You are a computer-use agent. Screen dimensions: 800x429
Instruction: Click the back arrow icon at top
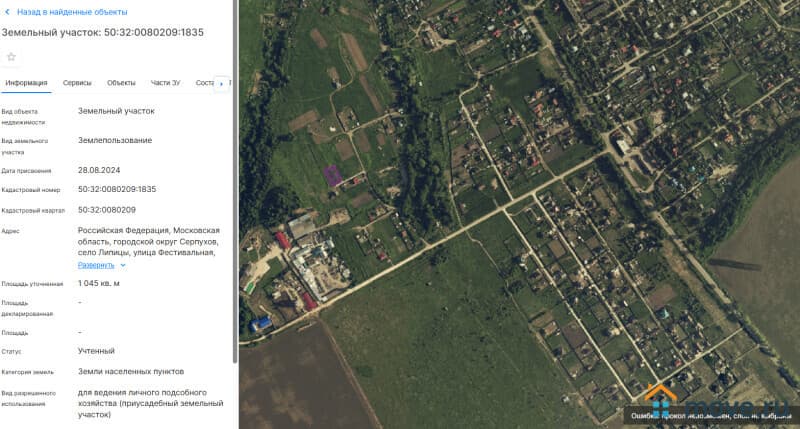click(8, 12)
